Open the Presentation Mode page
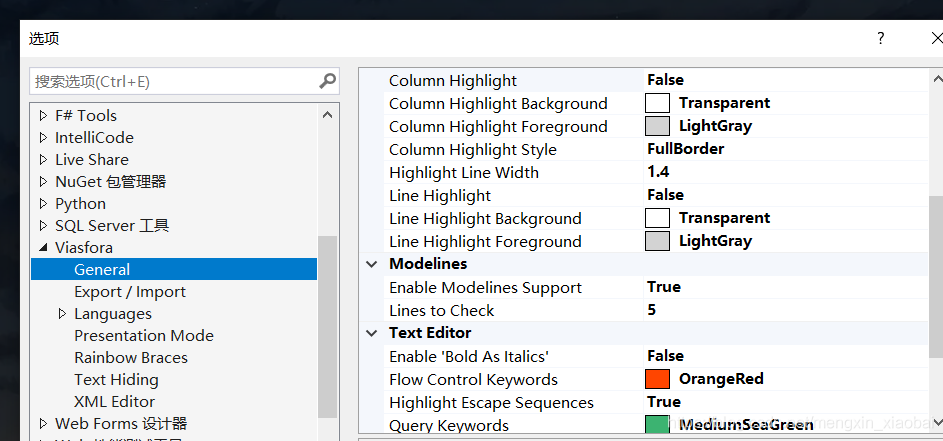 tap(144, 336)
